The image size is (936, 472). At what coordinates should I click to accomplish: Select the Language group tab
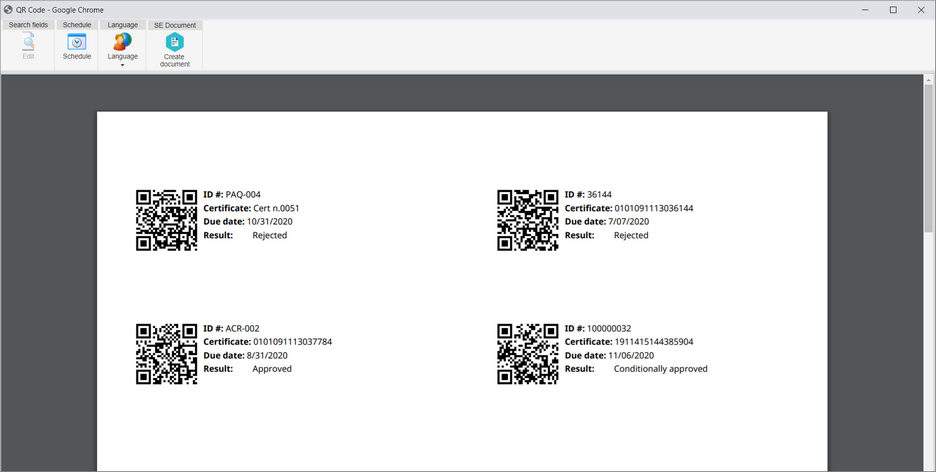pos(122,25)
